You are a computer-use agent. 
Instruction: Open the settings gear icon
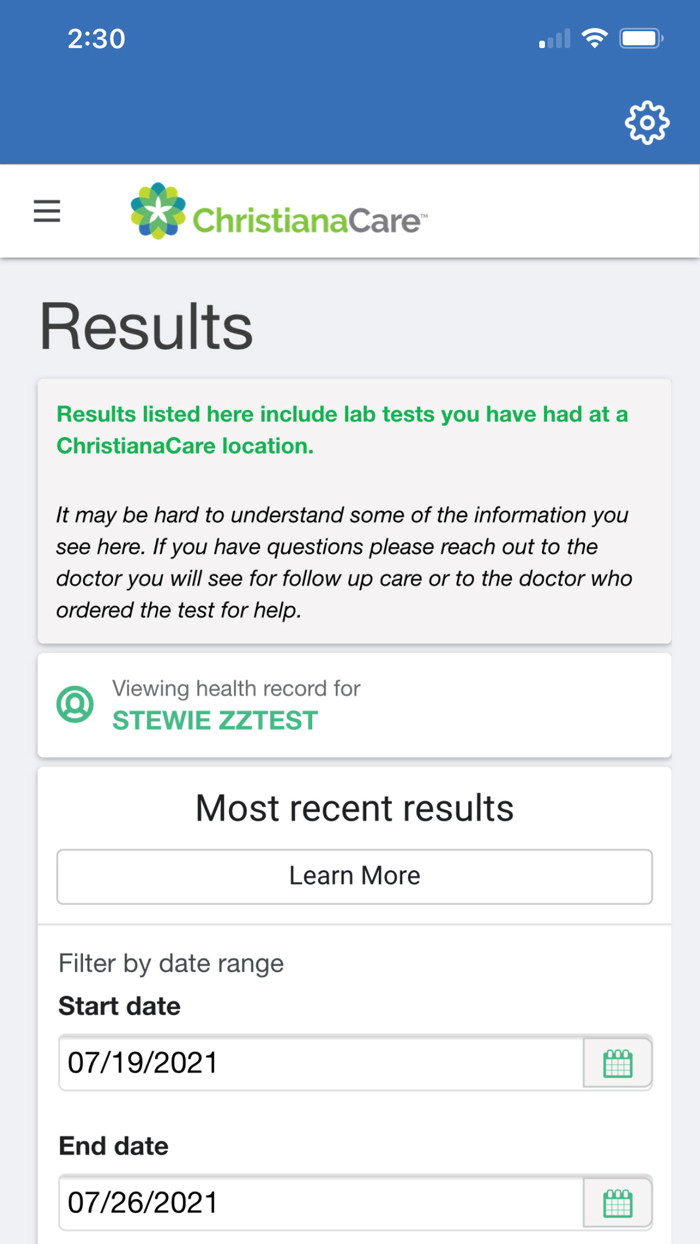pos(646,123)
